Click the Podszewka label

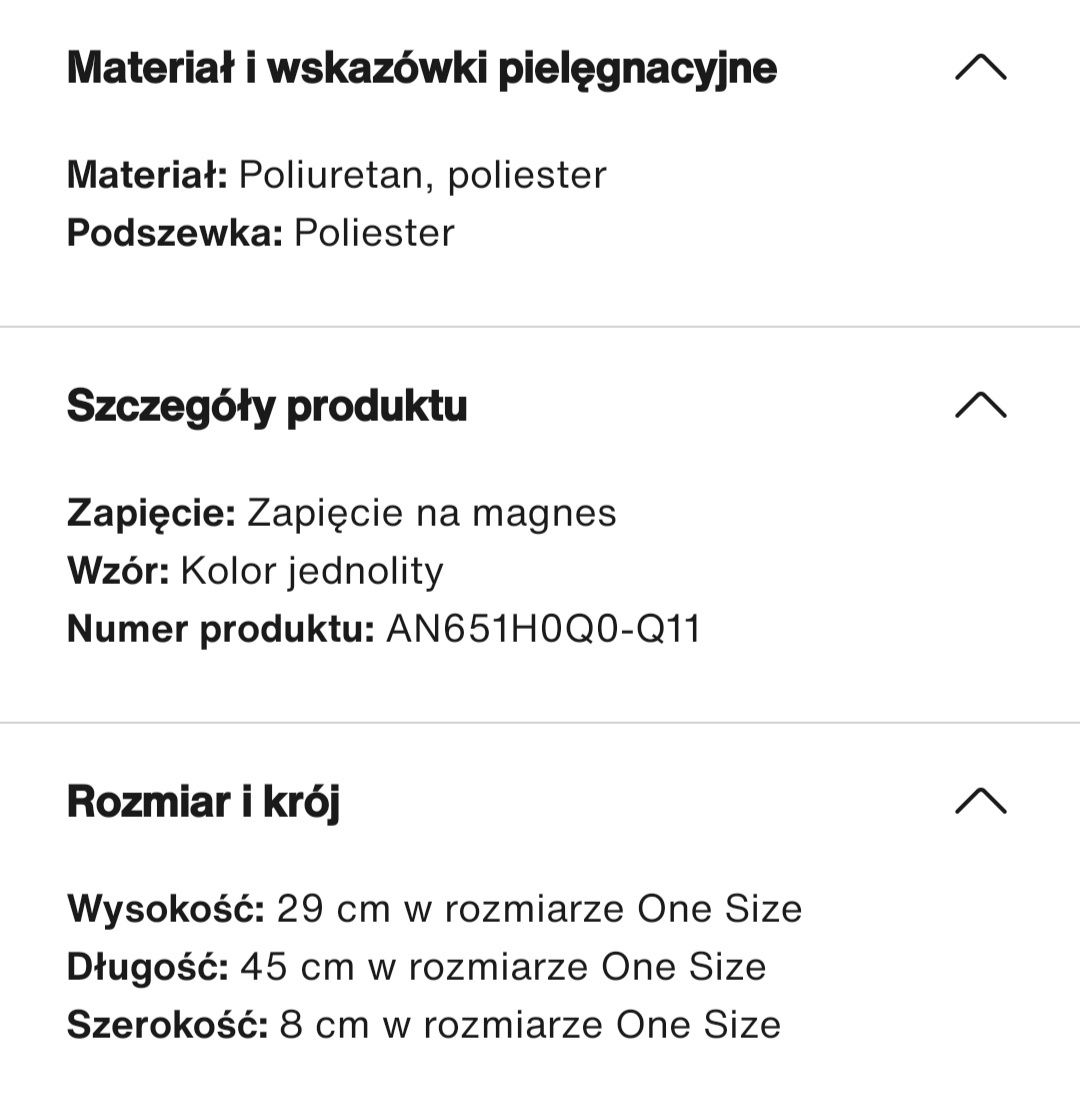click(x=175, y=233)
